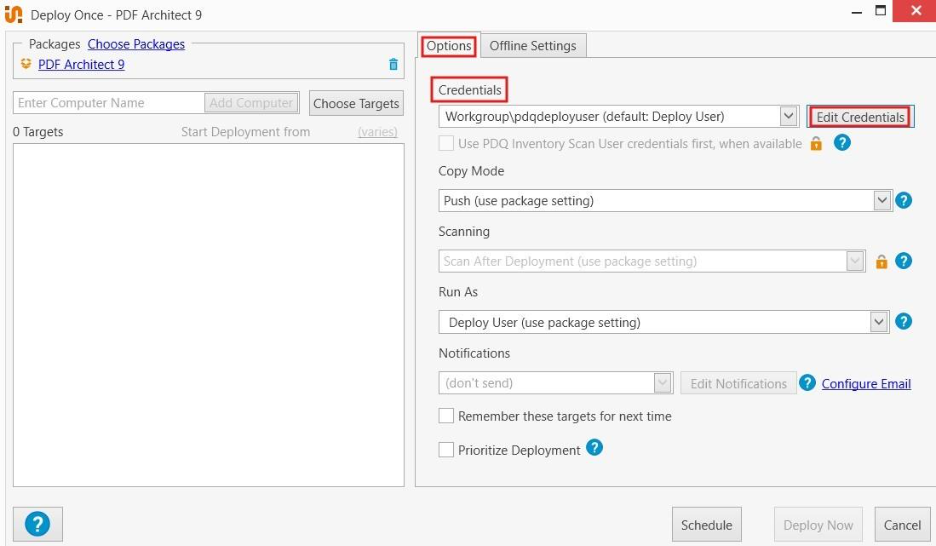
Task: Focus the Enter Computer Name field
Action: pyautogui.click(x=109, y=103)
